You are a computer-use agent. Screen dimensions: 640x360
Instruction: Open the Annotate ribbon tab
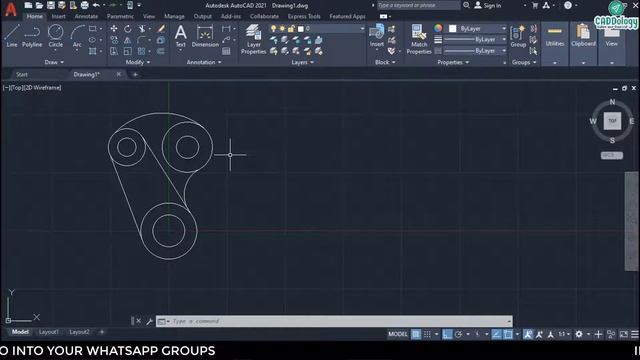[x=86, y=16]
